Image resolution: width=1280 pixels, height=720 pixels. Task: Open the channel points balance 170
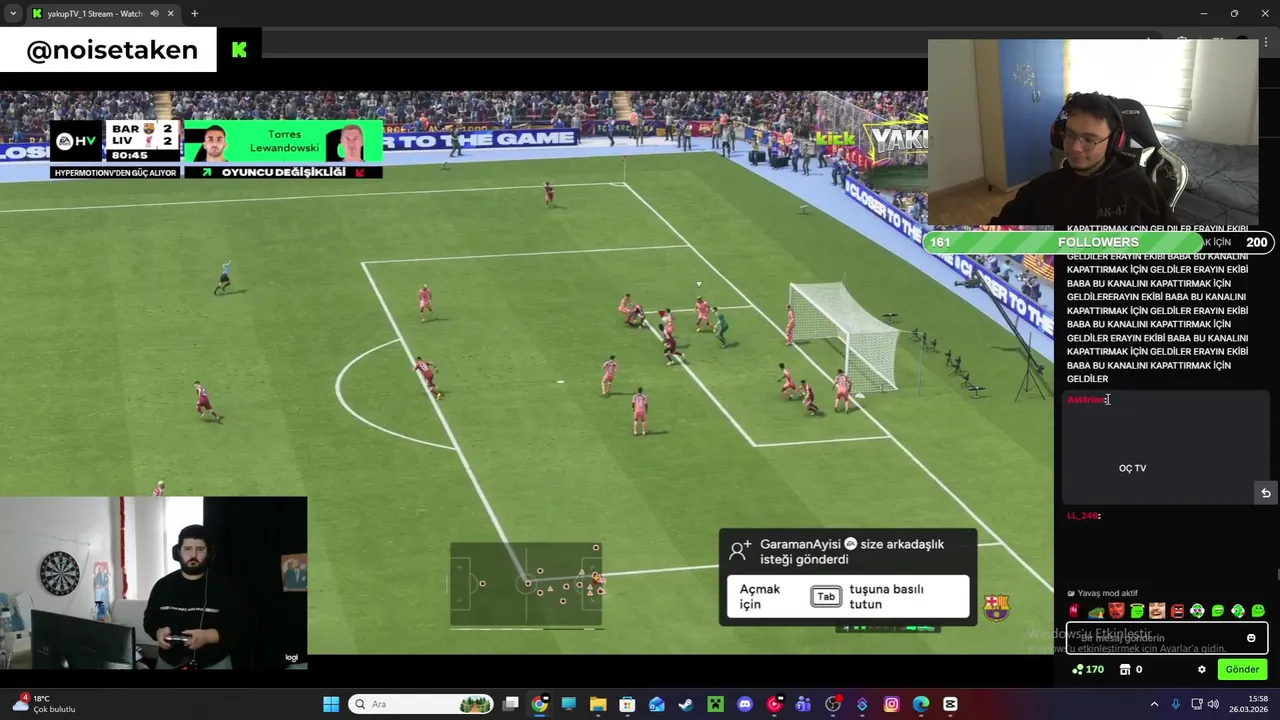coord(1087,669)
